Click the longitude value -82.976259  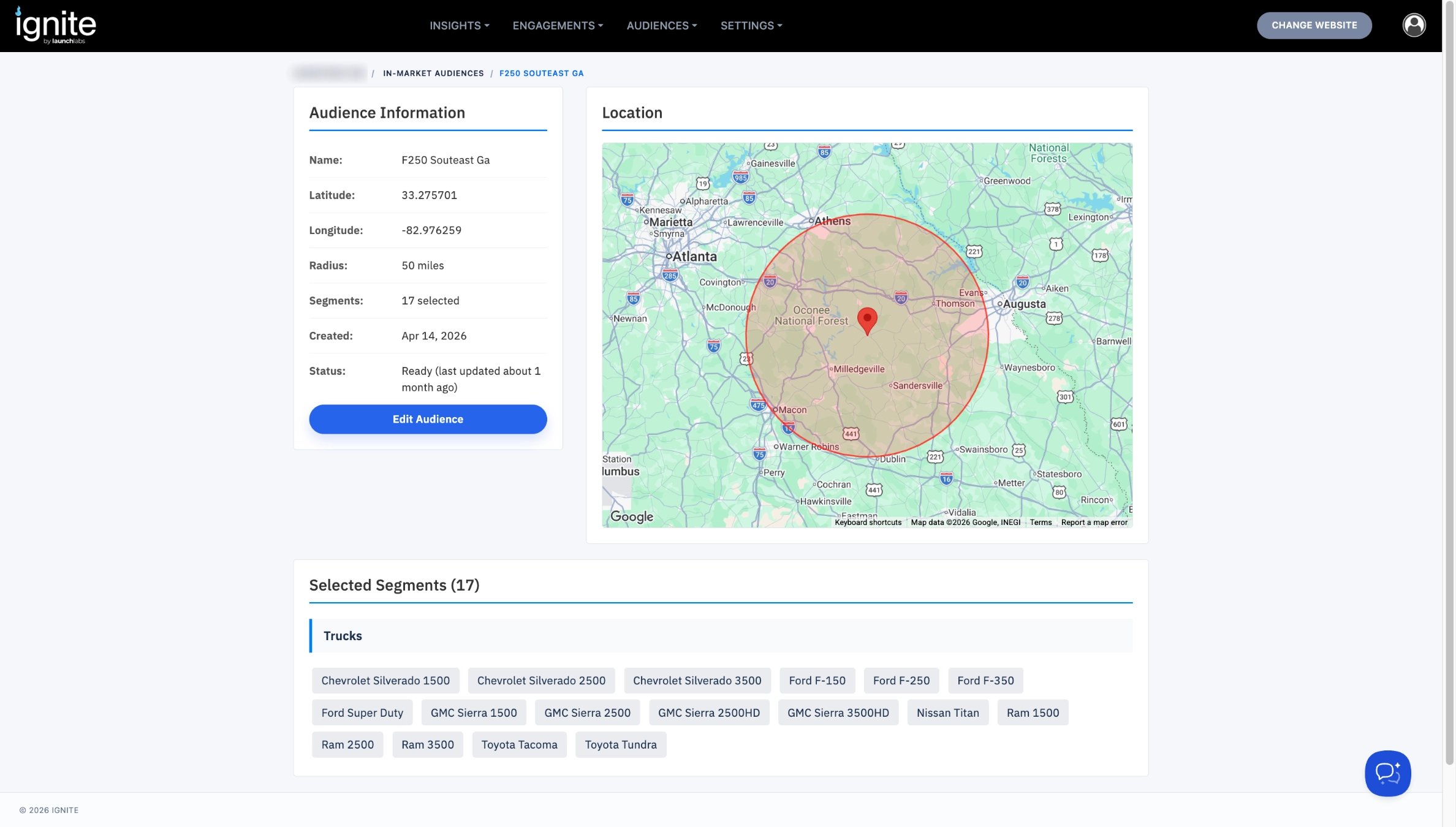coord(431,230)
